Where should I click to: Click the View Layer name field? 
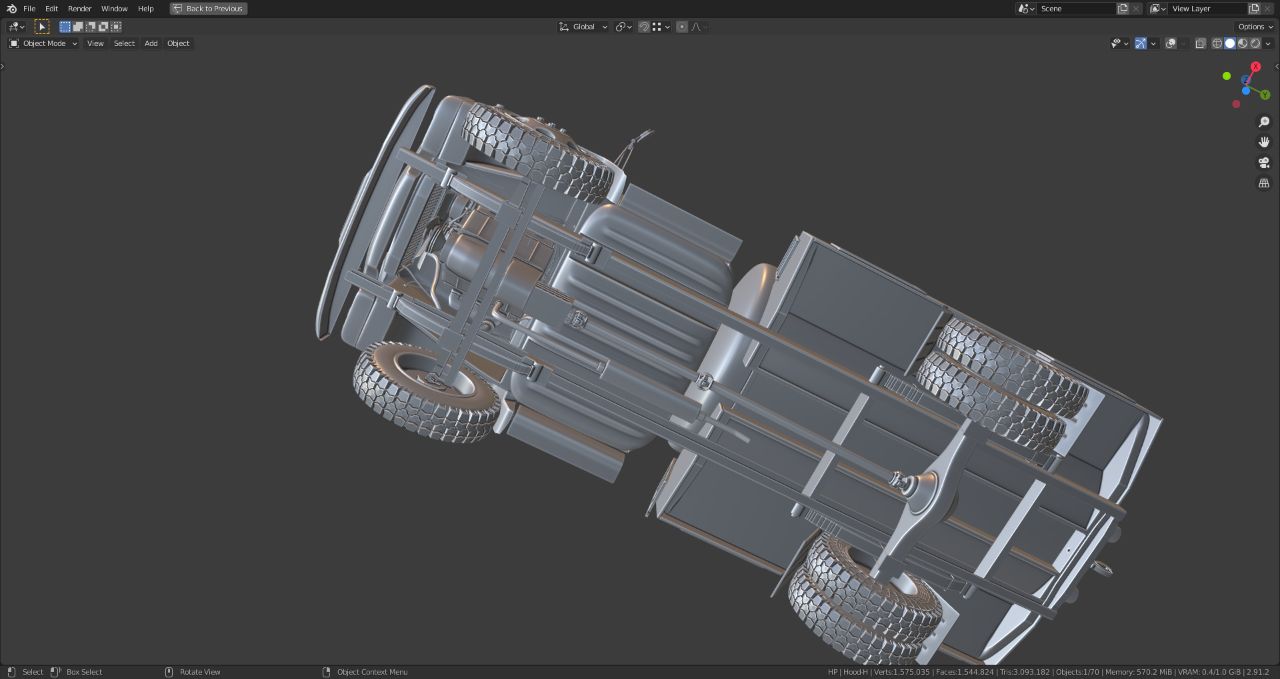1208,8
